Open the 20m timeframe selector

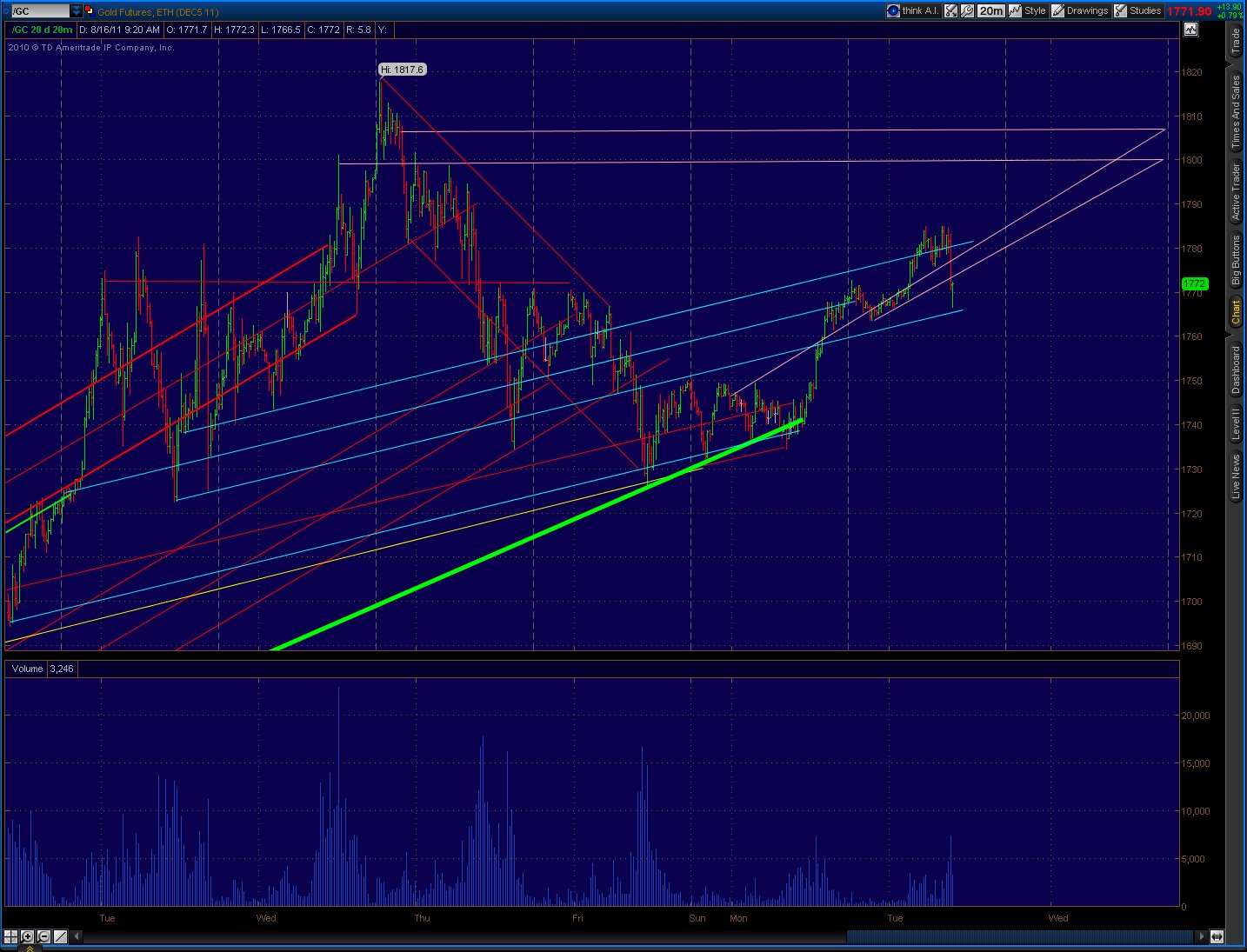[x=990, y=10]
